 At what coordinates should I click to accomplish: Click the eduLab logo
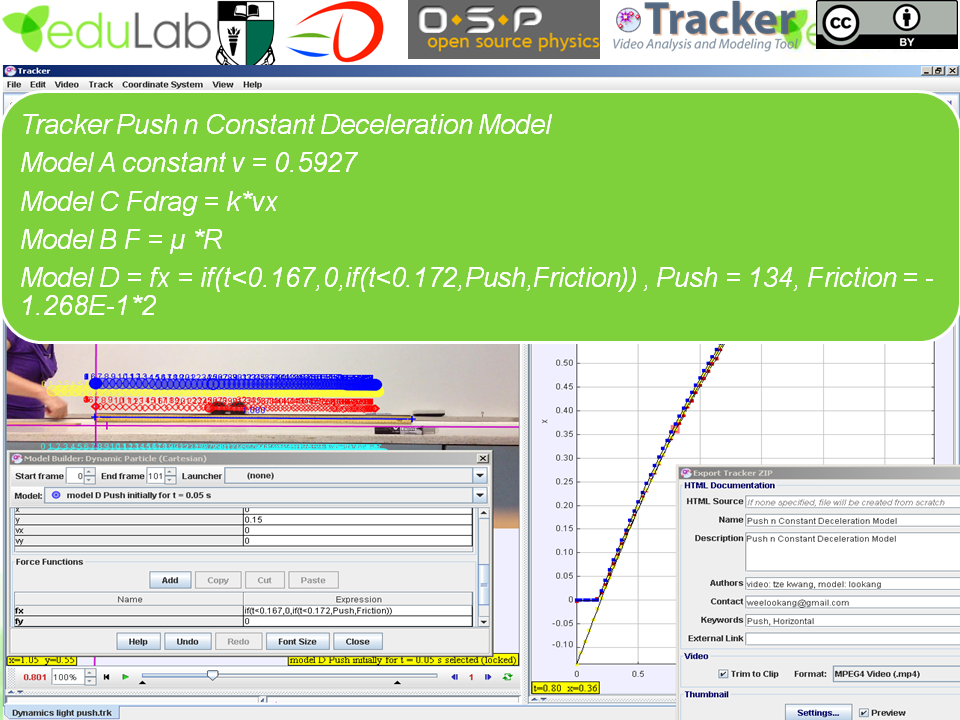107,28
